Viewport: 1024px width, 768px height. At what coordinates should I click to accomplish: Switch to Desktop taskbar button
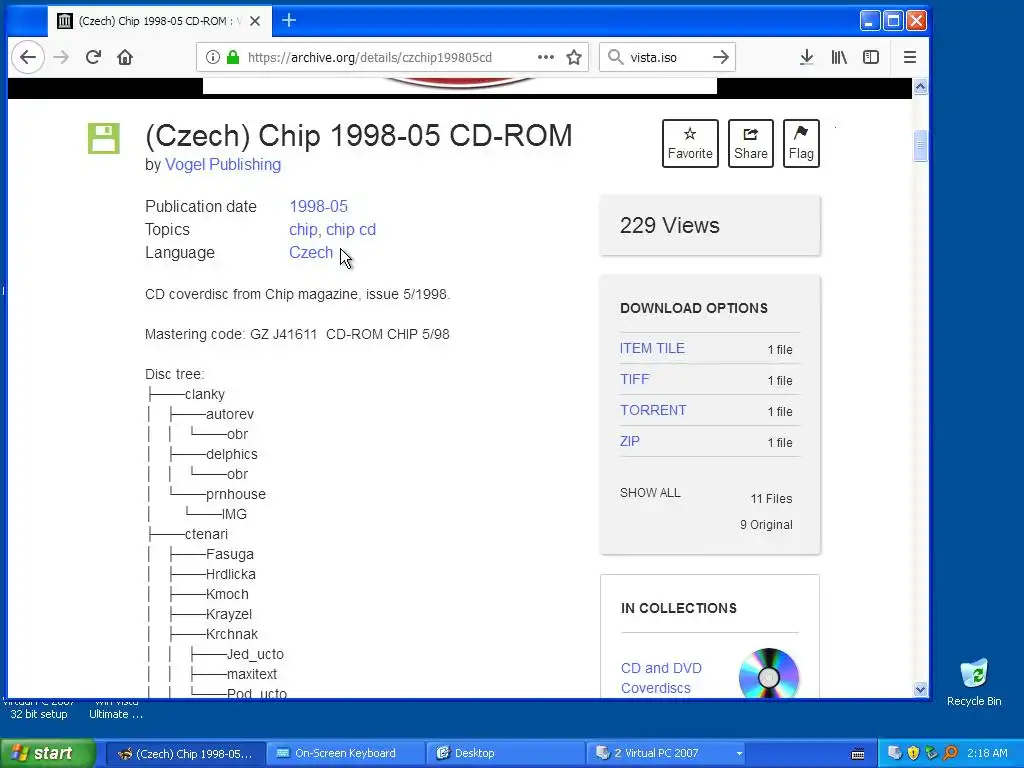(x=505, y=754)
